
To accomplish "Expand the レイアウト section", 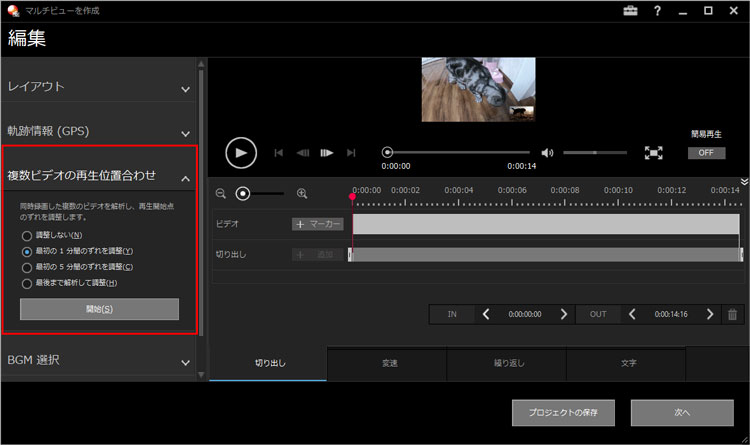I will click(185, 88).
